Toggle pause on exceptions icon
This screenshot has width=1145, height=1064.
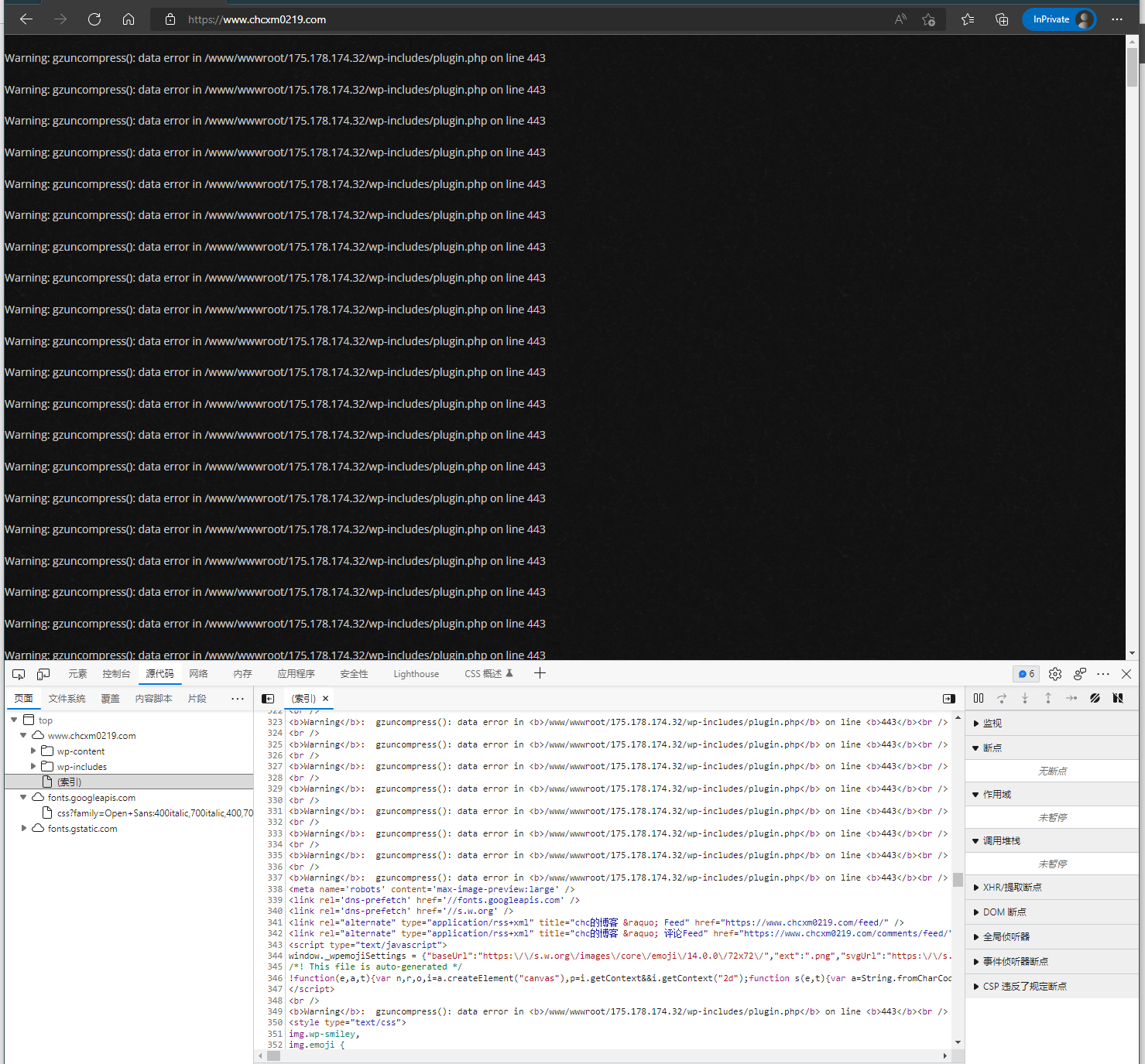[x=1118, y=698]
